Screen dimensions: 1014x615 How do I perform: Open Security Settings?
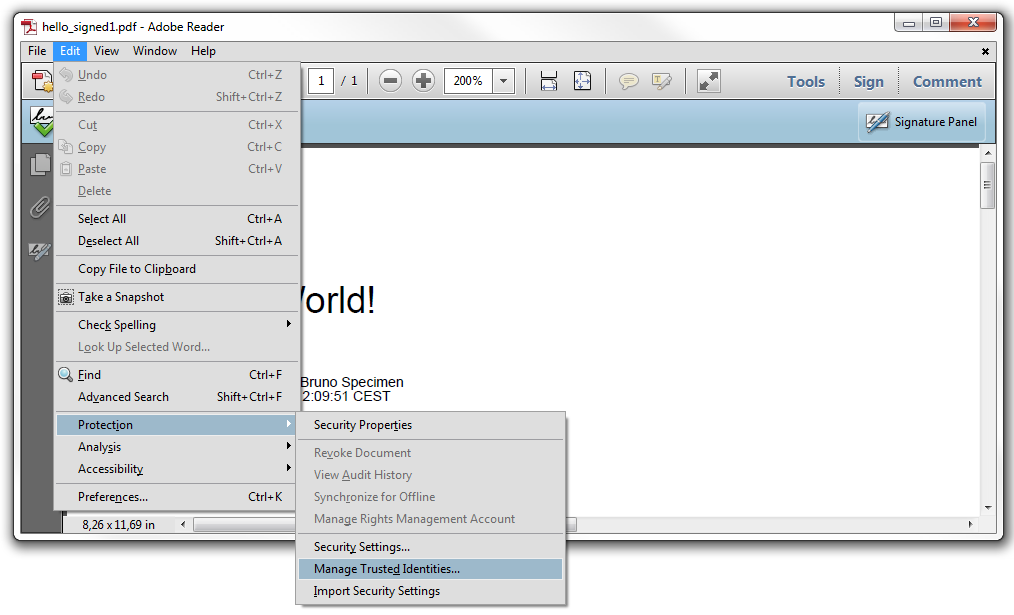(x=430, y=547)
